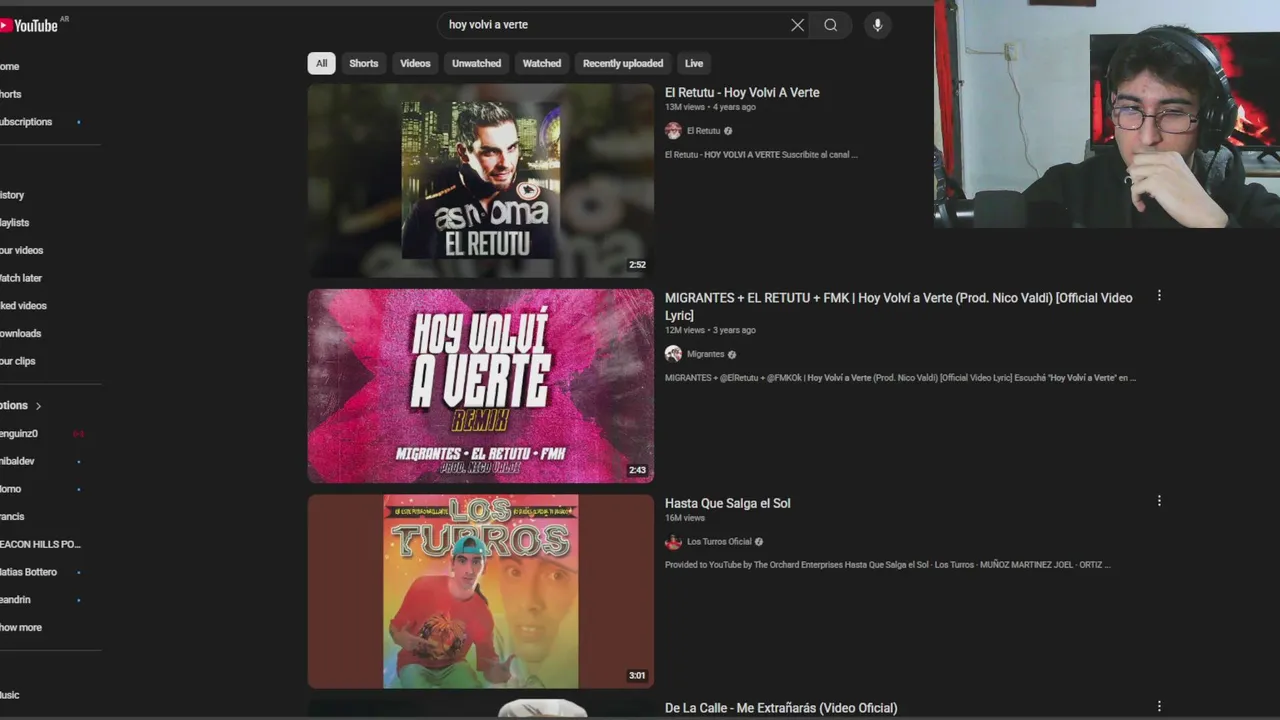This screenshot has height=720, width=1280.
Task: Select the Videos filter chip
Action: click(415, 63)
